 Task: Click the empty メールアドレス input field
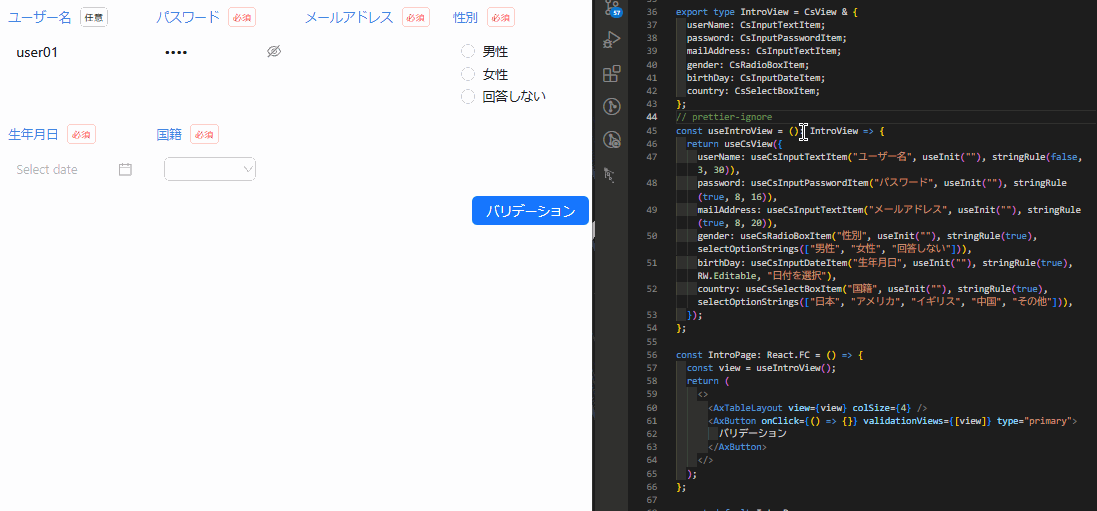[370, 52]
